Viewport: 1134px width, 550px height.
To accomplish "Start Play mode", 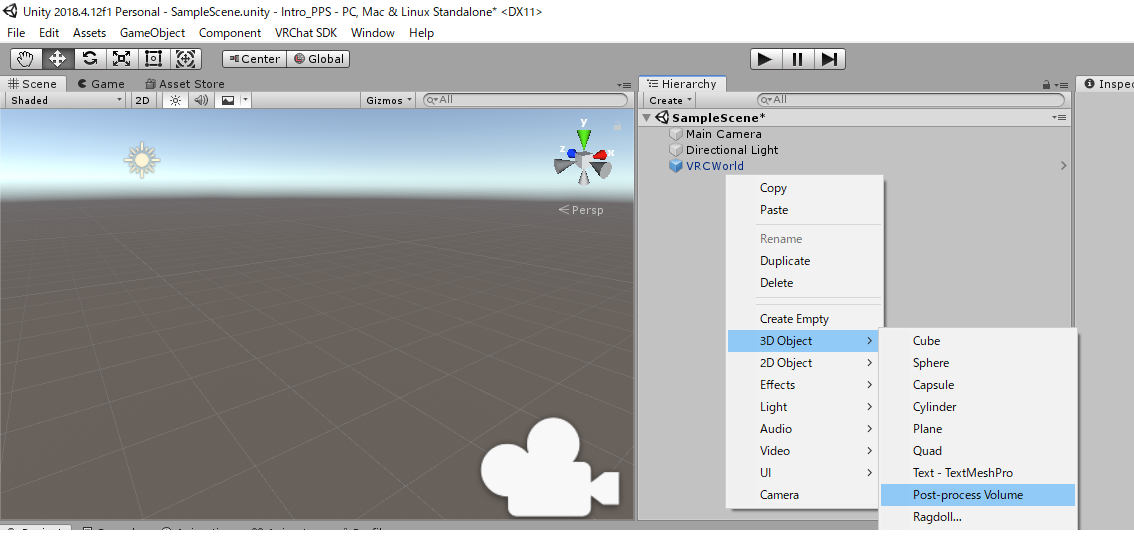I will (x=765, y=59).
